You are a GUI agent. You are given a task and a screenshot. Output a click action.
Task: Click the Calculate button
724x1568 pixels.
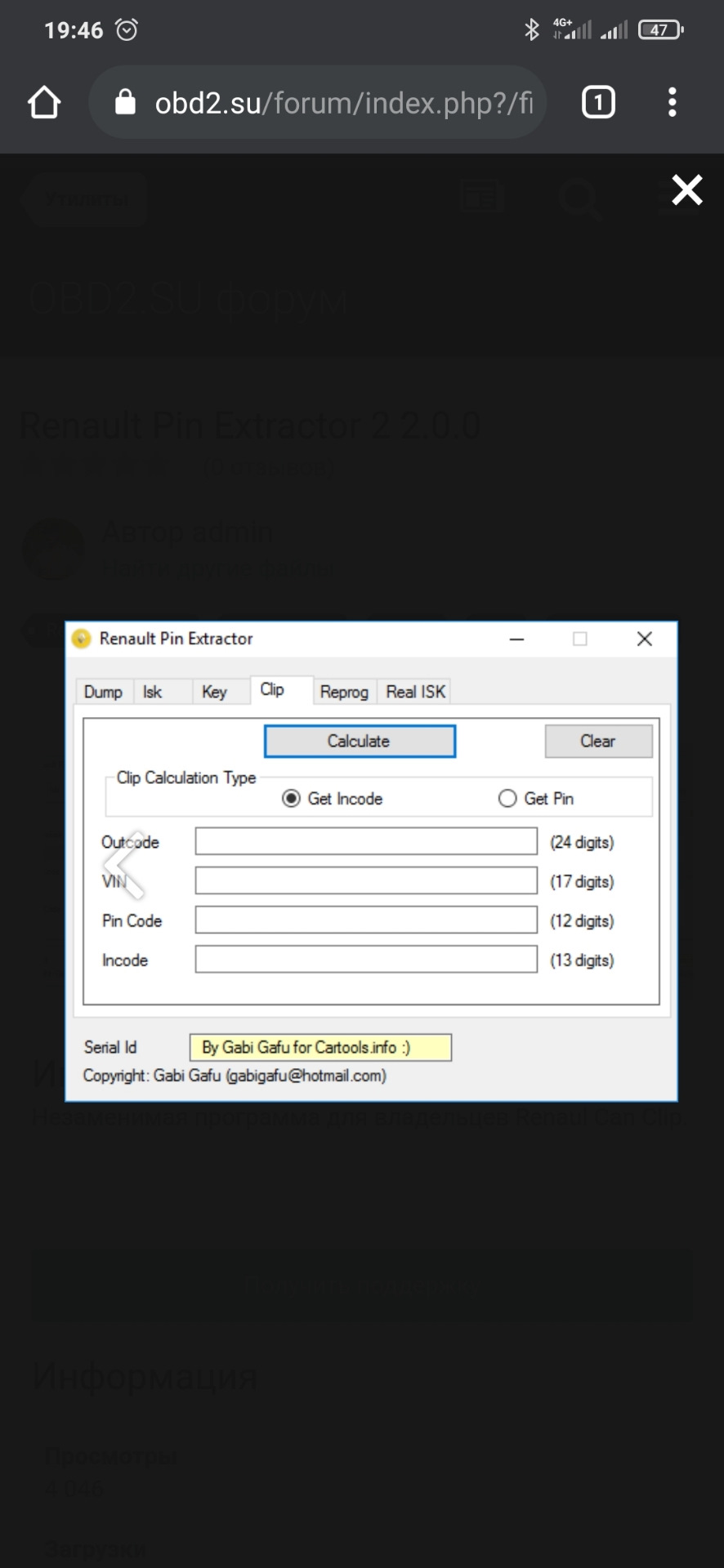point(360,741)
